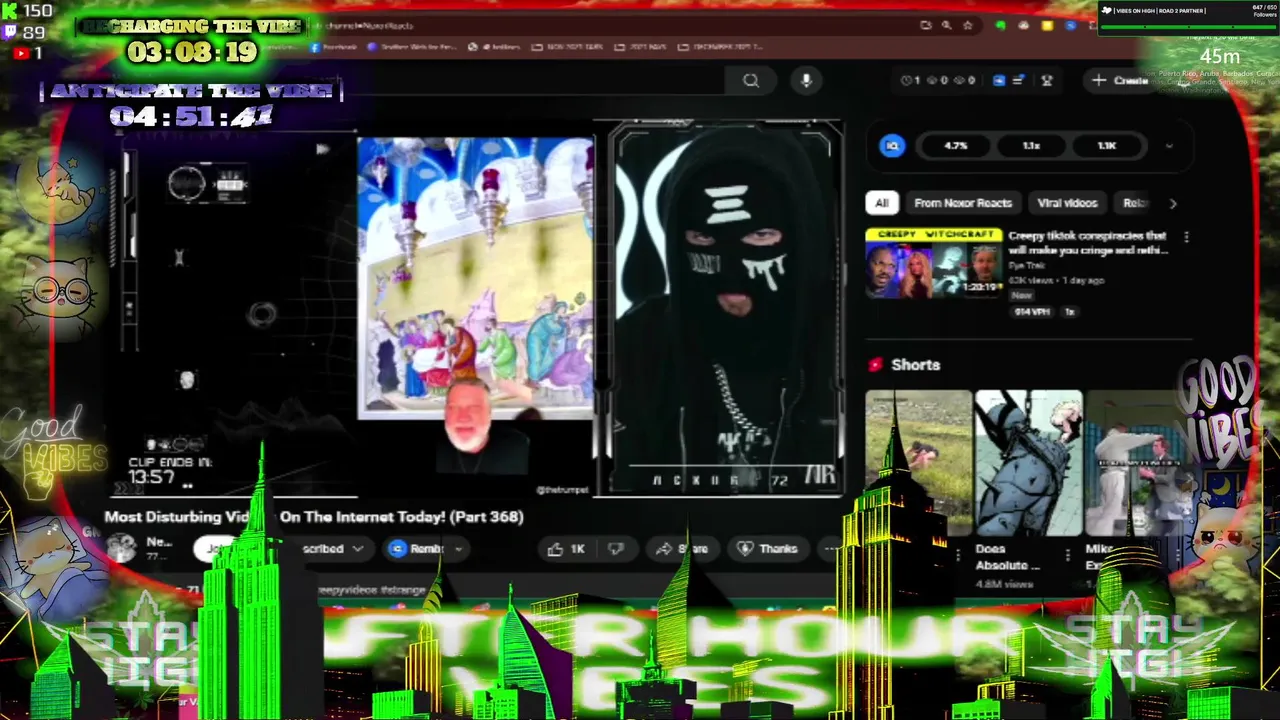Select the All filter chip
This screenshot has height=720, width=1280.
click(881, 203)
